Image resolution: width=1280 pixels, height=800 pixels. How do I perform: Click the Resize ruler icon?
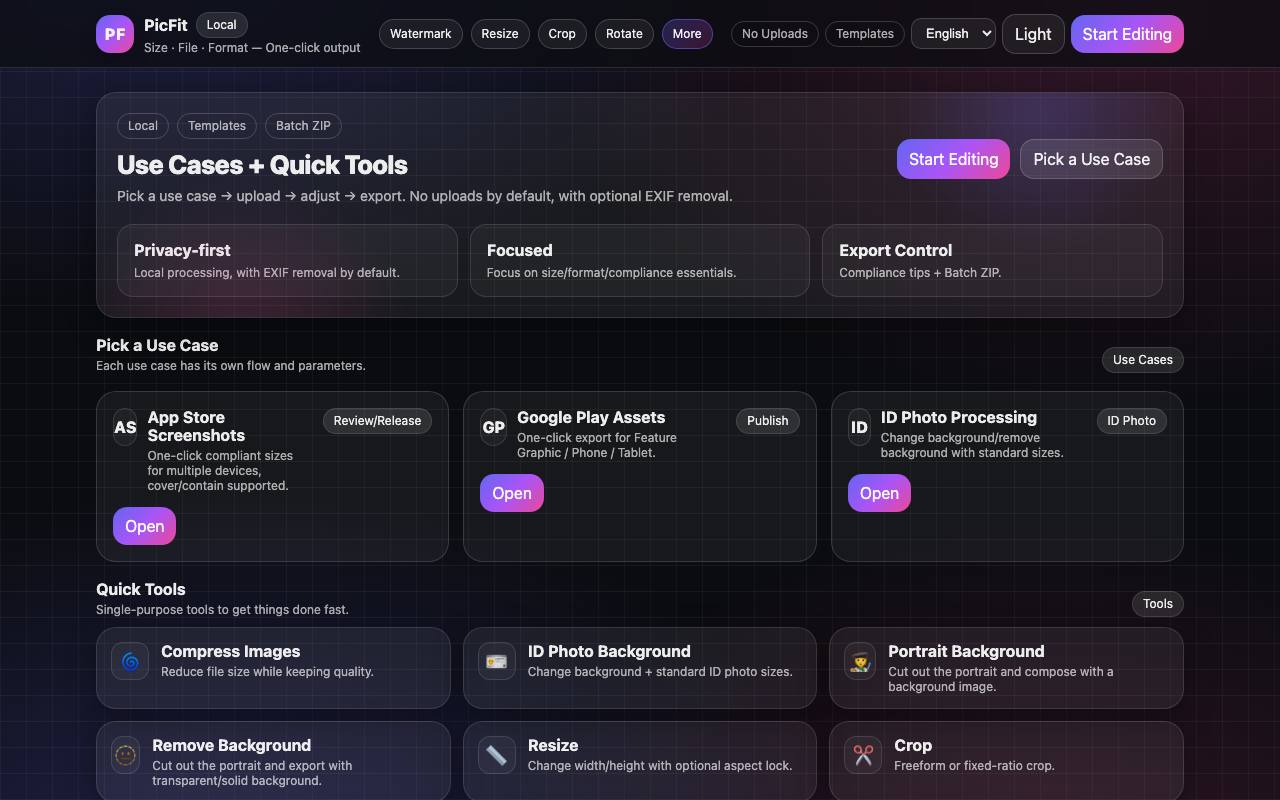point(497,755)
